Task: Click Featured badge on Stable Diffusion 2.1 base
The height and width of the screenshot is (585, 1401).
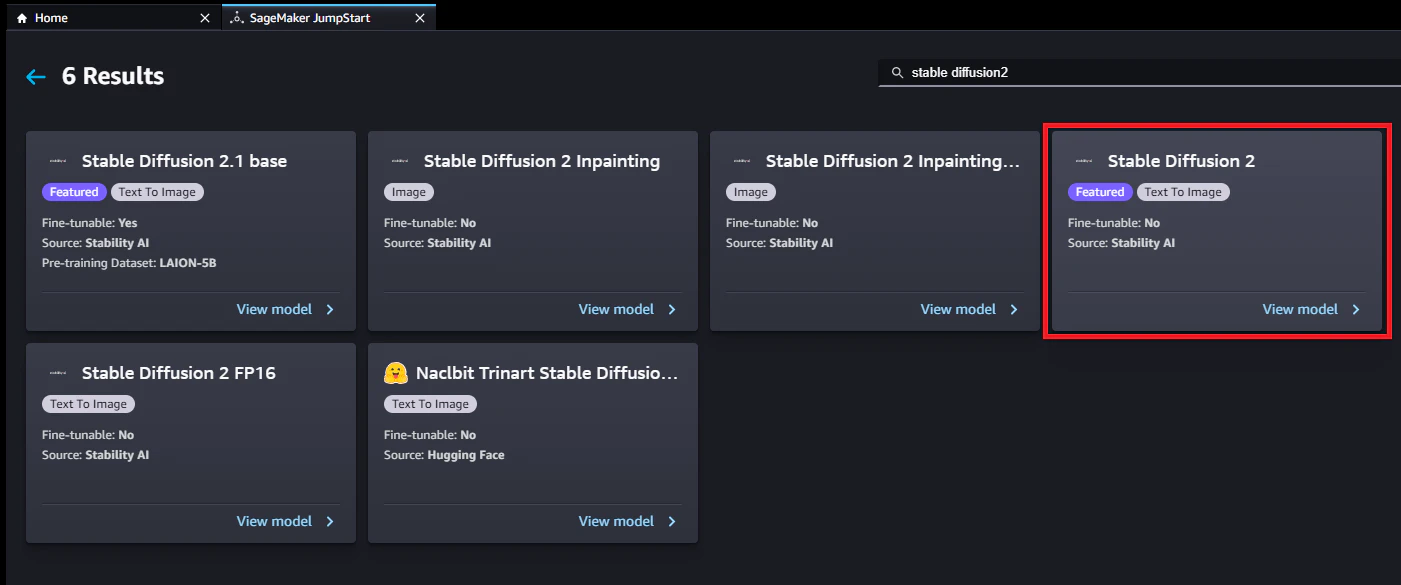Action: (74, 192)
